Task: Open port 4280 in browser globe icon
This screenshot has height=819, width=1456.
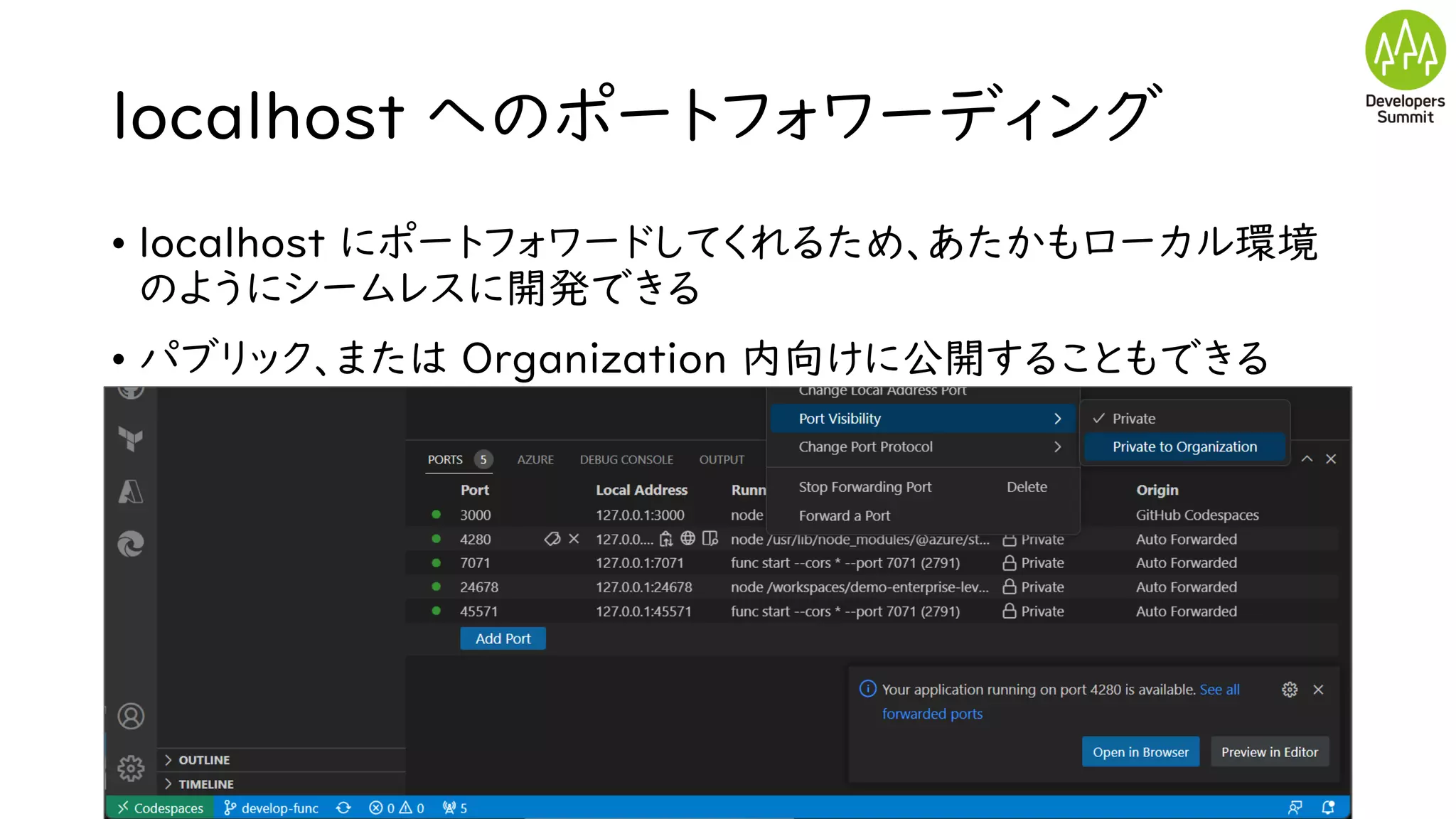Action: tap(687, 538)
